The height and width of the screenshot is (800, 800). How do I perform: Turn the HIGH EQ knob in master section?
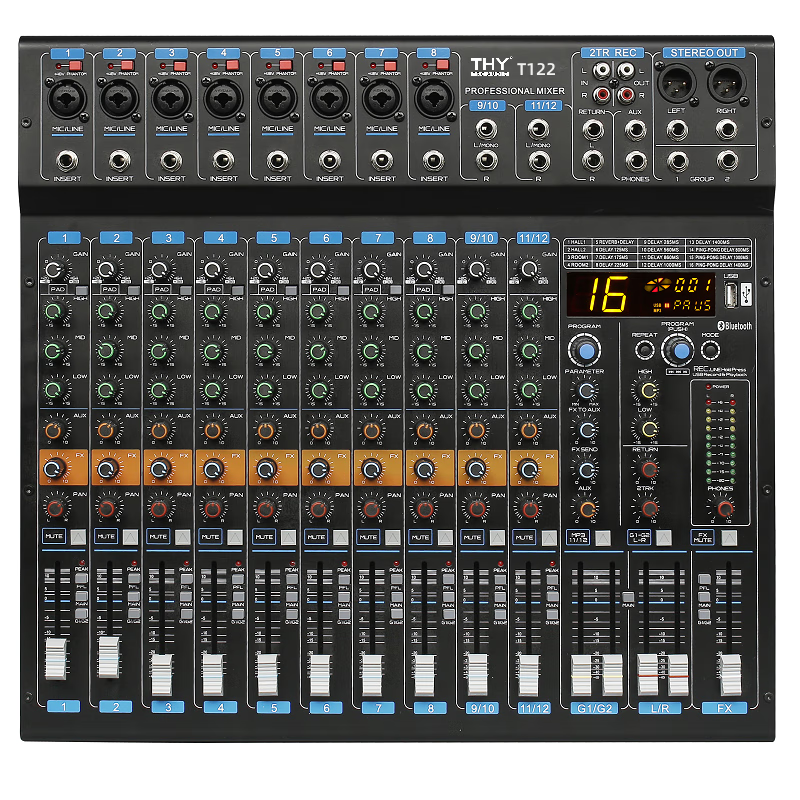[x=648, y=389]
